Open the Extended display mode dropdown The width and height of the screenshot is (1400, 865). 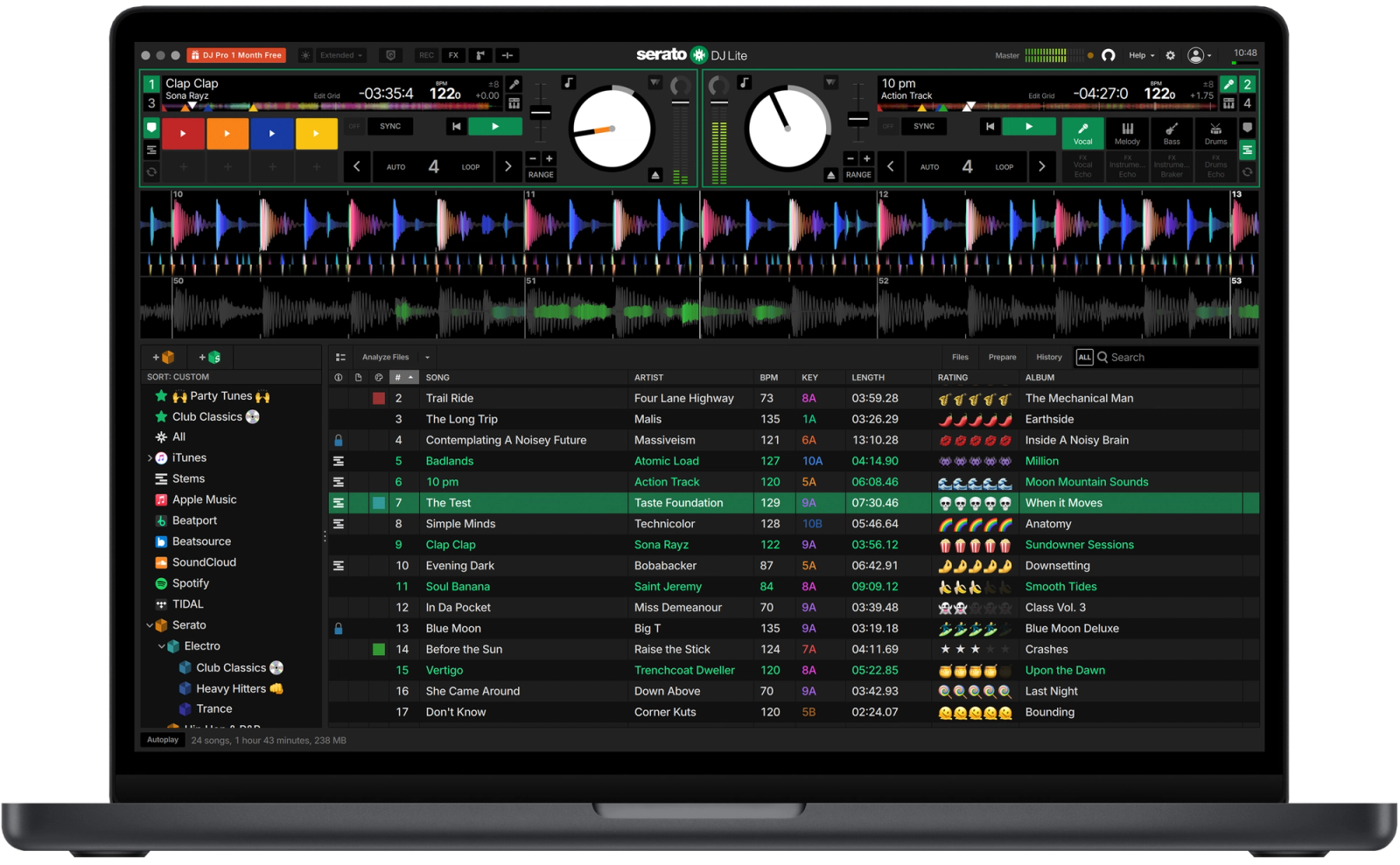[x=340, y=55]
